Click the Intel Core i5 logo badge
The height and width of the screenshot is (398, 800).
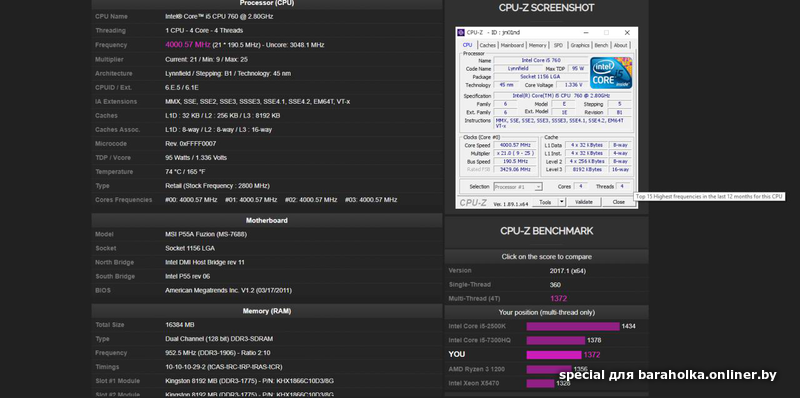(611, 72)
